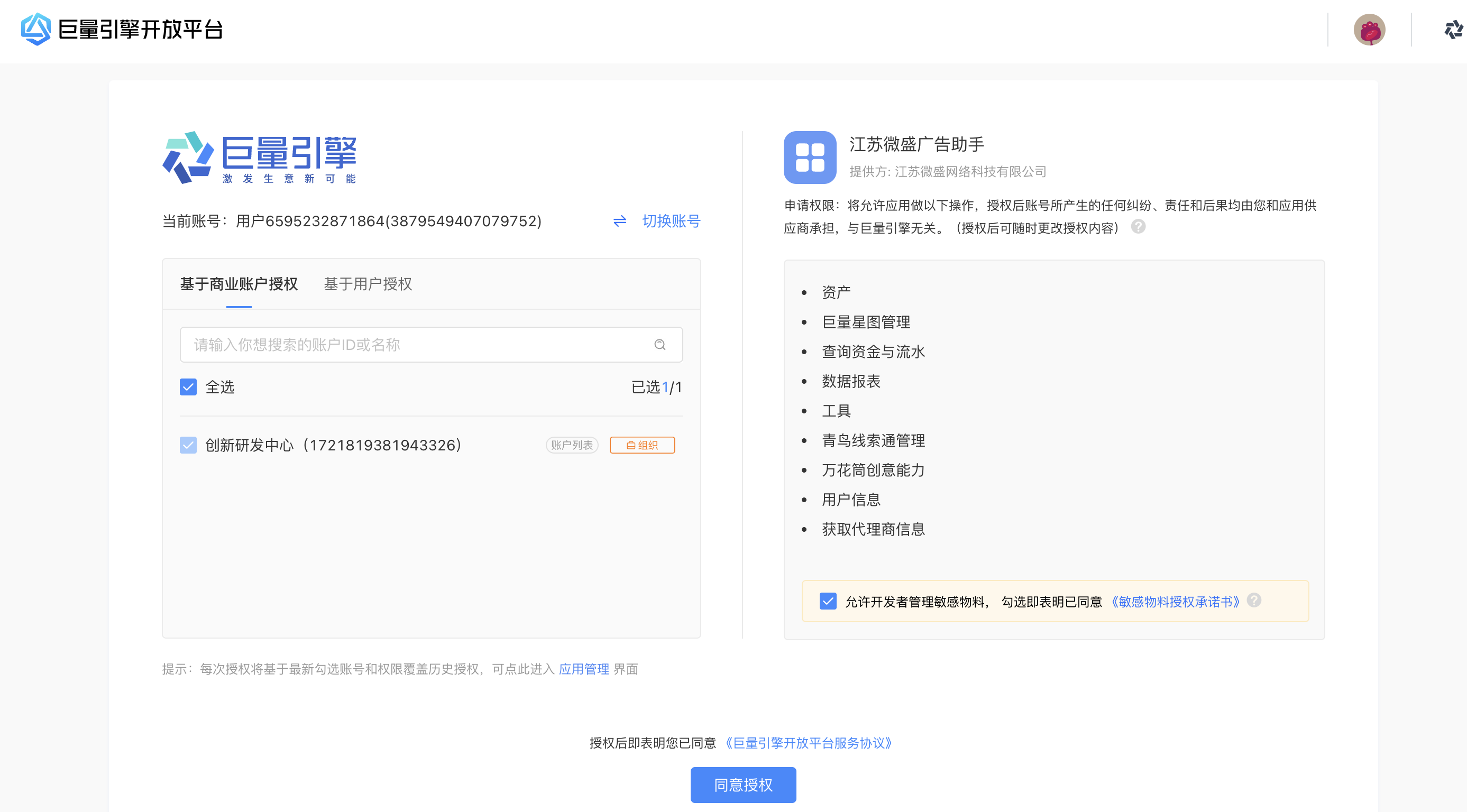Toggle the 创新研发中心 account checkbox
The height and width of the screenshot is (812, 1467).
[188, 445]
